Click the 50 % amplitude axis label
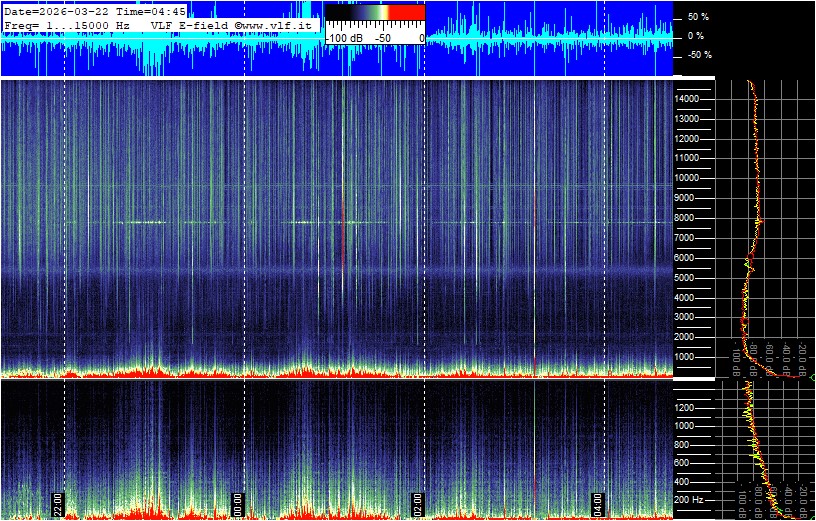The height and width of the screenshot is (521, 816). (x=699, y=17)
